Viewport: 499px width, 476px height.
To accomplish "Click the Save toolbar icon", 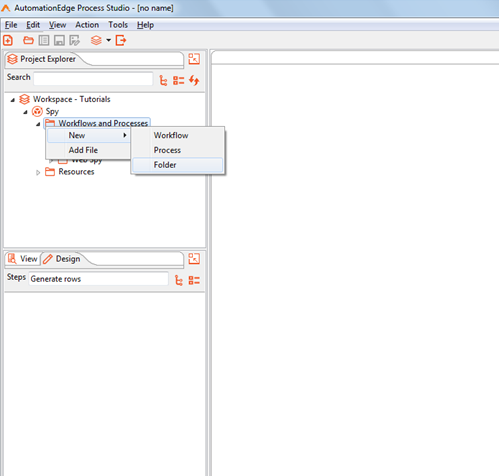I will [59, 41].
